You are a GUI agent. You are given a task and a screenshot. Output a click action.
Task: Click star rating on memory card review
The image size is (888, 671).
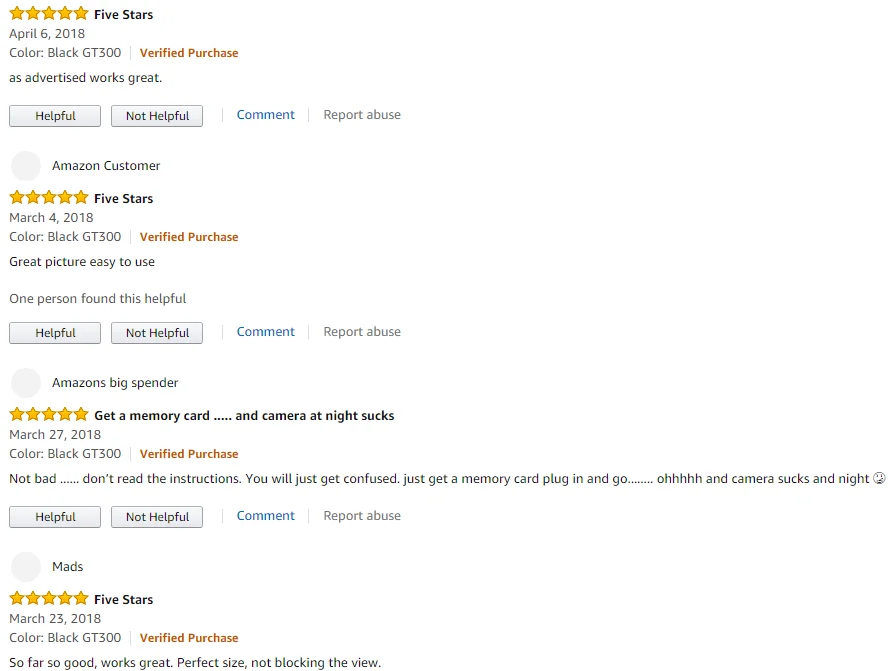click(49, 415)
